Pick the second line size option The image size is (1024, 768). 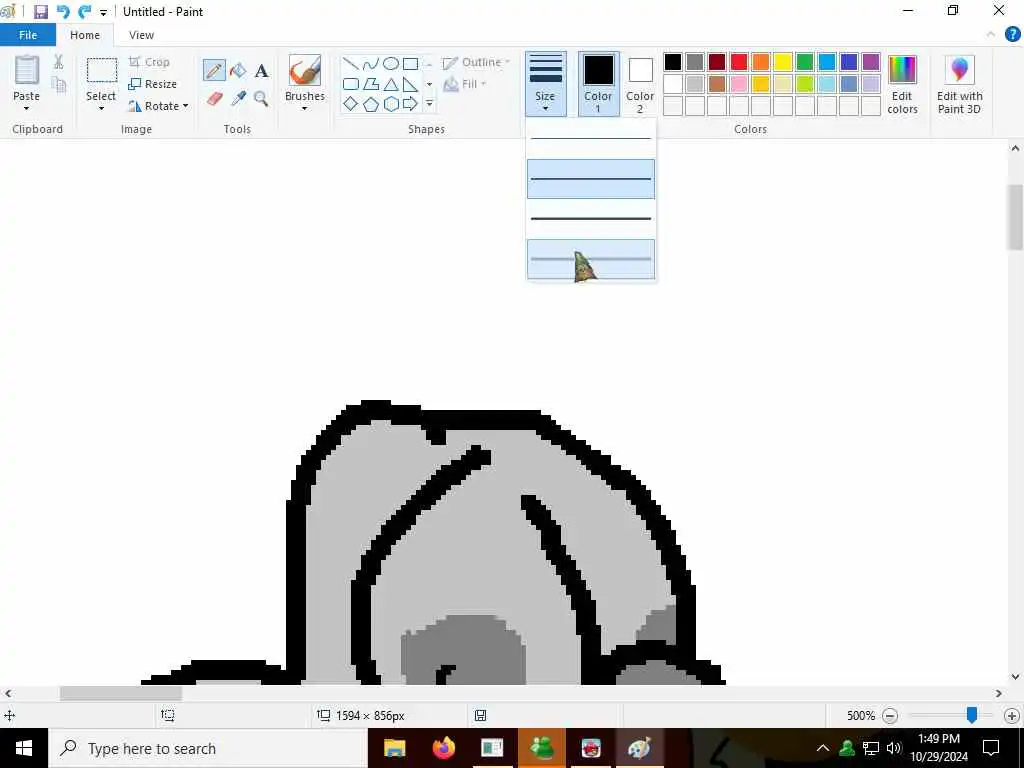tap(591, 179)
